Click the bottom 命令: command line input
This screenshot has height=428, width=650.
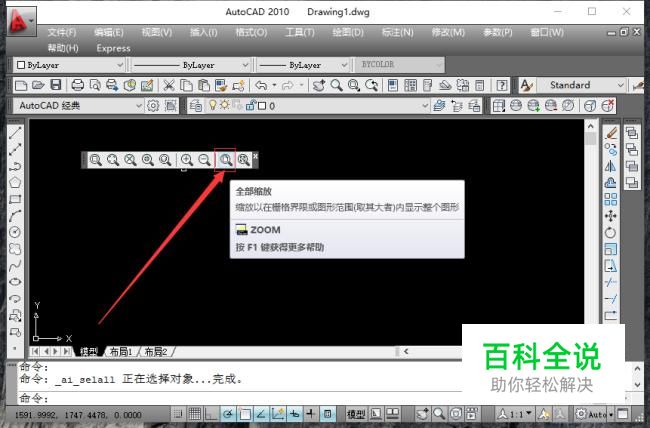point(240,398)
